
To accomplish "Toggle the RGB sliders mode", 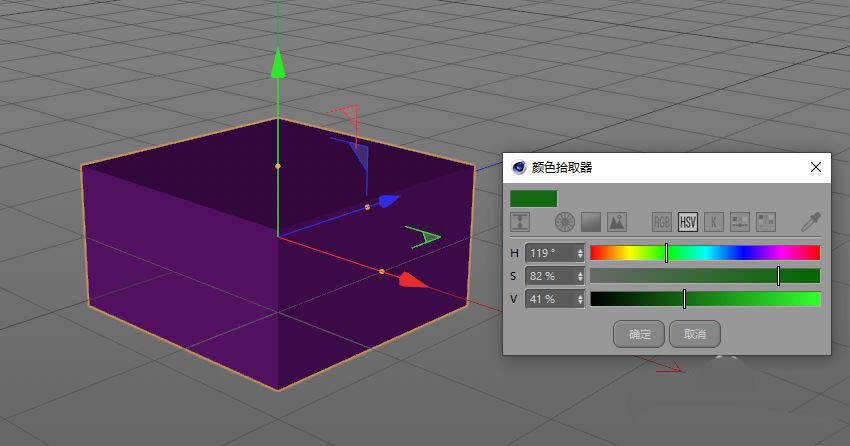I will coord(661,222).
